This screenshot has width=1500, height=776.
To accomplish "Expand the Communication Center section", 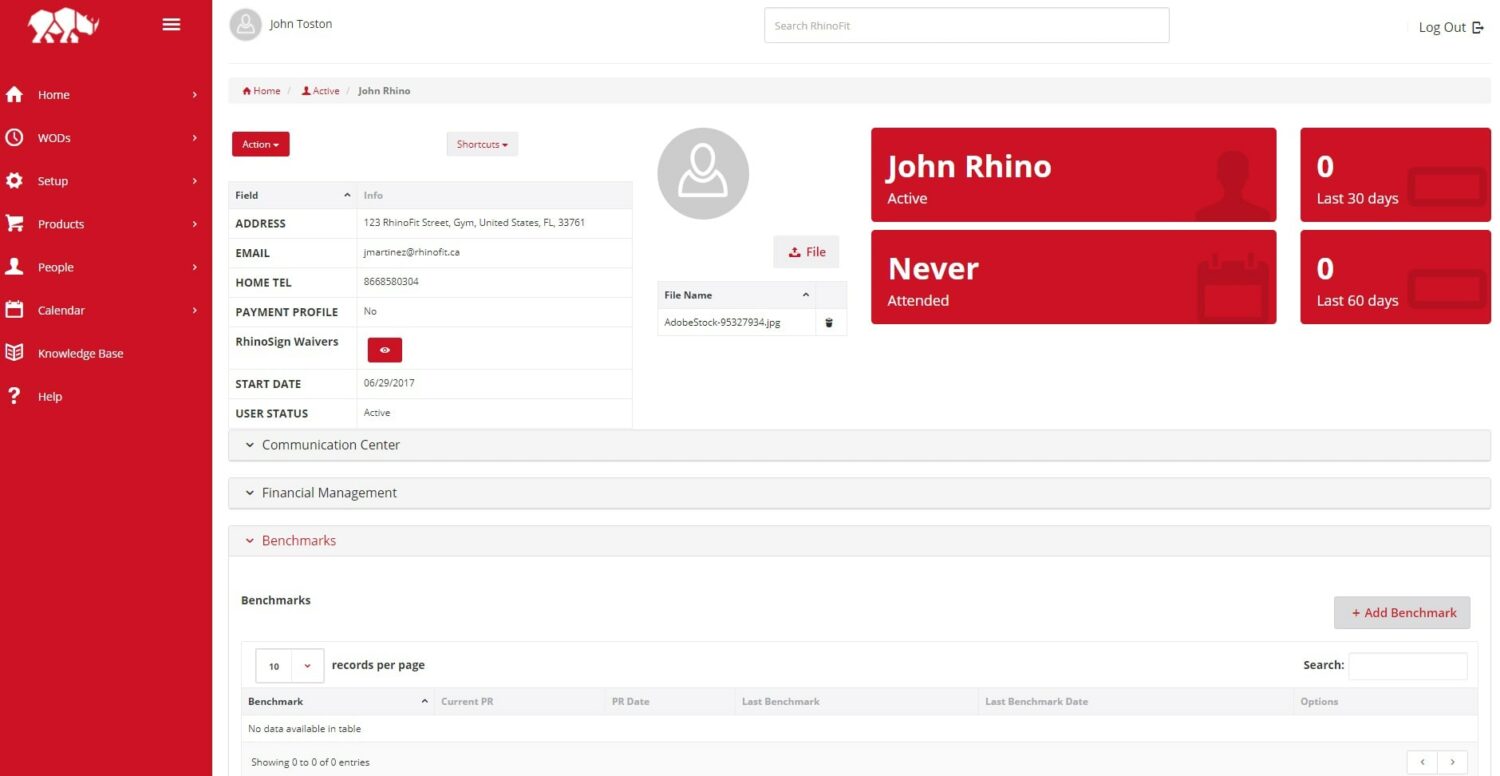I will [x=330, y=444].
